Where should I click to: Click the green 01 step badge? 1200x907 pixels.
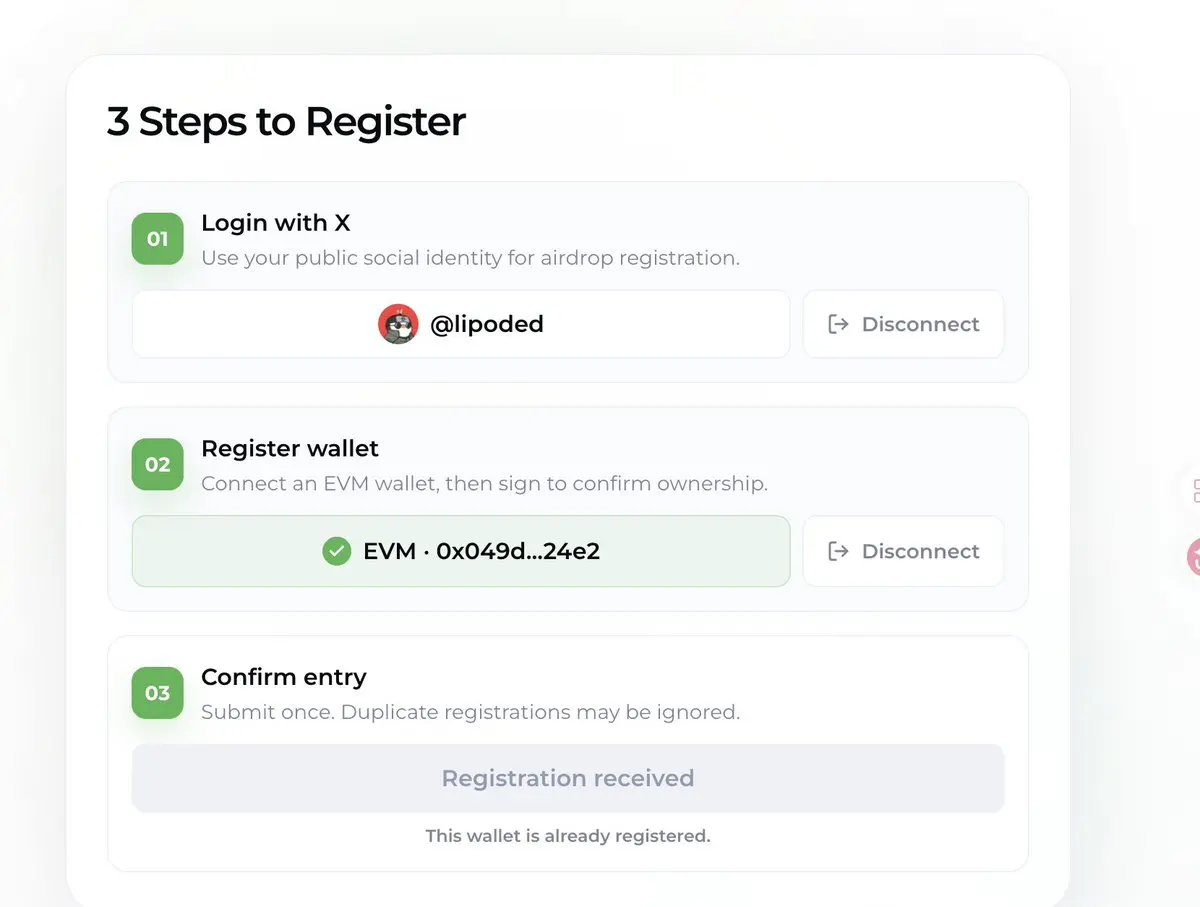click(x=158, y=239)
